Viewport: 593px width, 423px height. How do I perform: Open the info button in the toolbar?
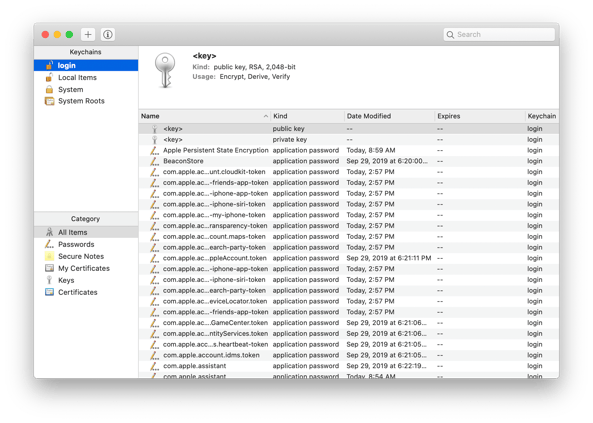coord(108,34)
